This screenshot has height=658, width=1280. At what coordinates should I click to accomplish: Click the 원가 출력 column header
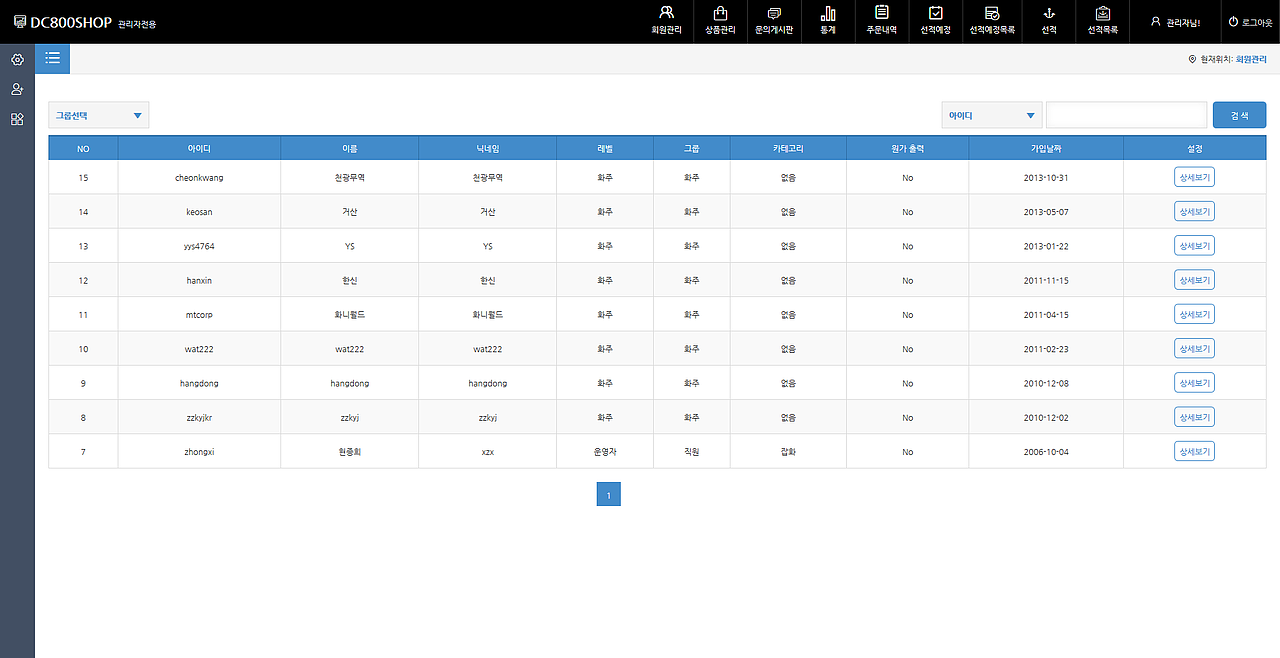907,148
